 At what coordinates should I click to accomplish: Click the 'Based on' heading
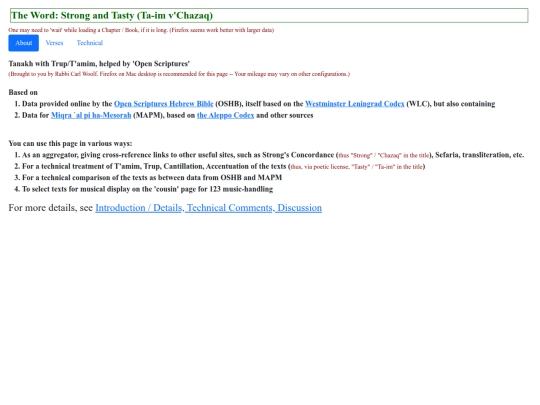tap(23, 92)
